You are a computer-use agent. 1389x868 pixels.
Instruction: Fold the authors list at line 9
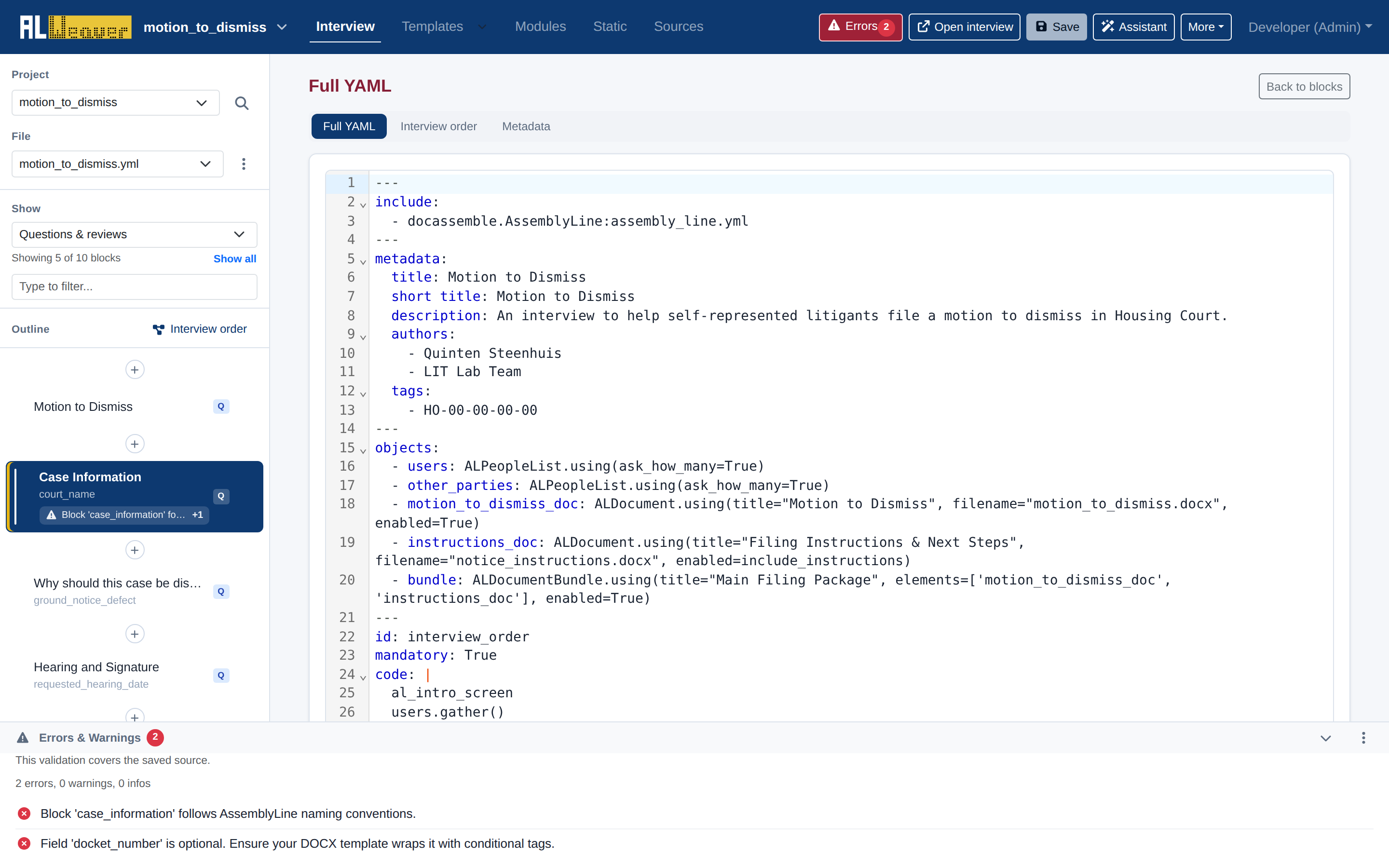pyautogui.click(x=363, y=337)
